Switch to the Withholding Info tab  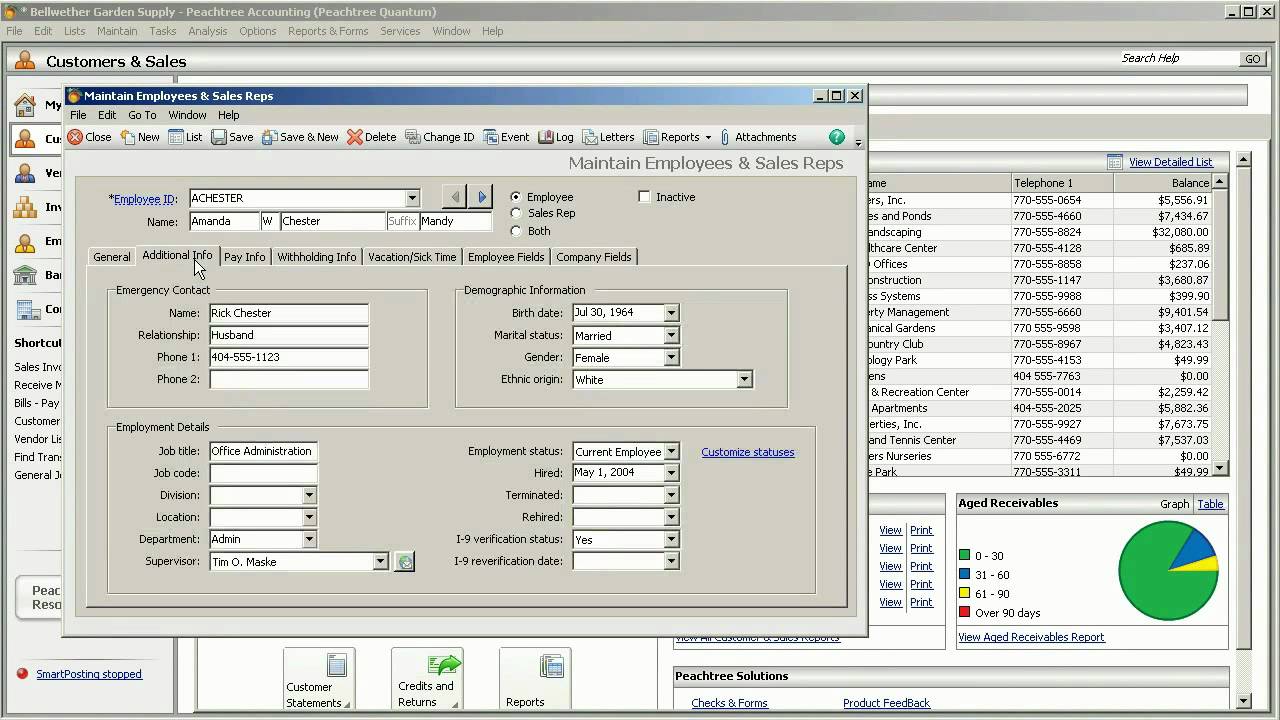[317, 257]
